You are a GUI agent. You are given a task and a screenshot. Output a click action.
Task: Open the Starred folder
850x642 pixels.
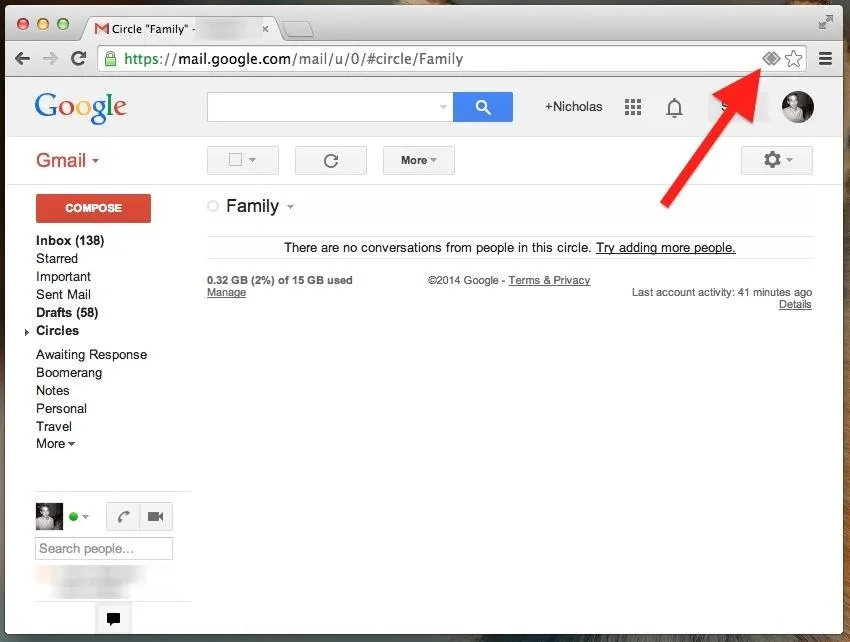(x=57, y=259)
